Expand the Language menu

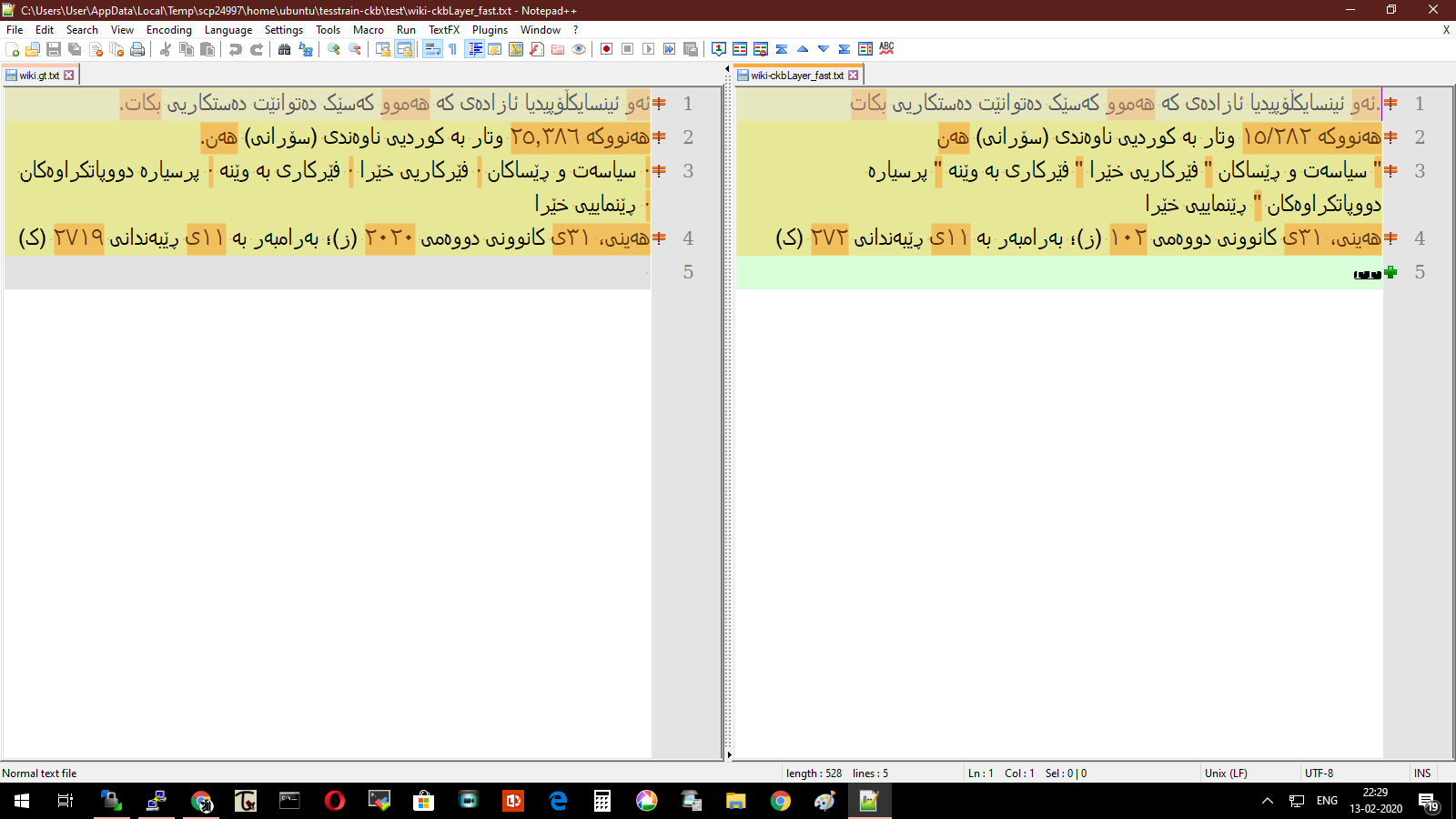click(x=228, y=29)
